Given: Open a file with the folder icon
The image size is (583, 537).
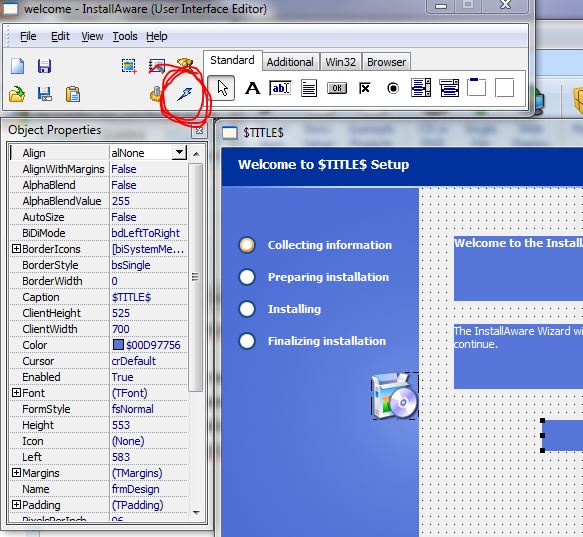Looking at the screenshot, I should click(x=17, y=94).
